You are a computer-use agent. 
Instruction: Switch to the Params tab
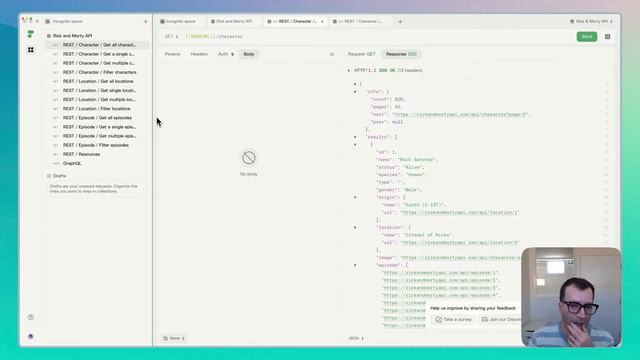pos(172,54)
